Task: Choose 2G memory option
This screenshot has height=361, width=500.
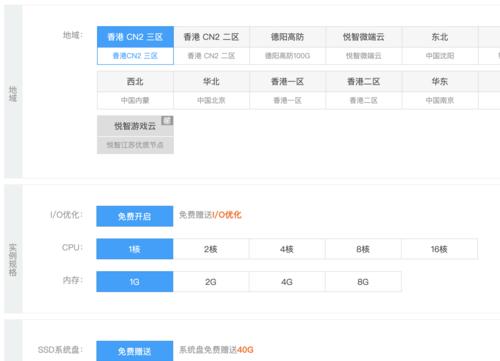Action: pyautogui.click(x=211, y=282)
